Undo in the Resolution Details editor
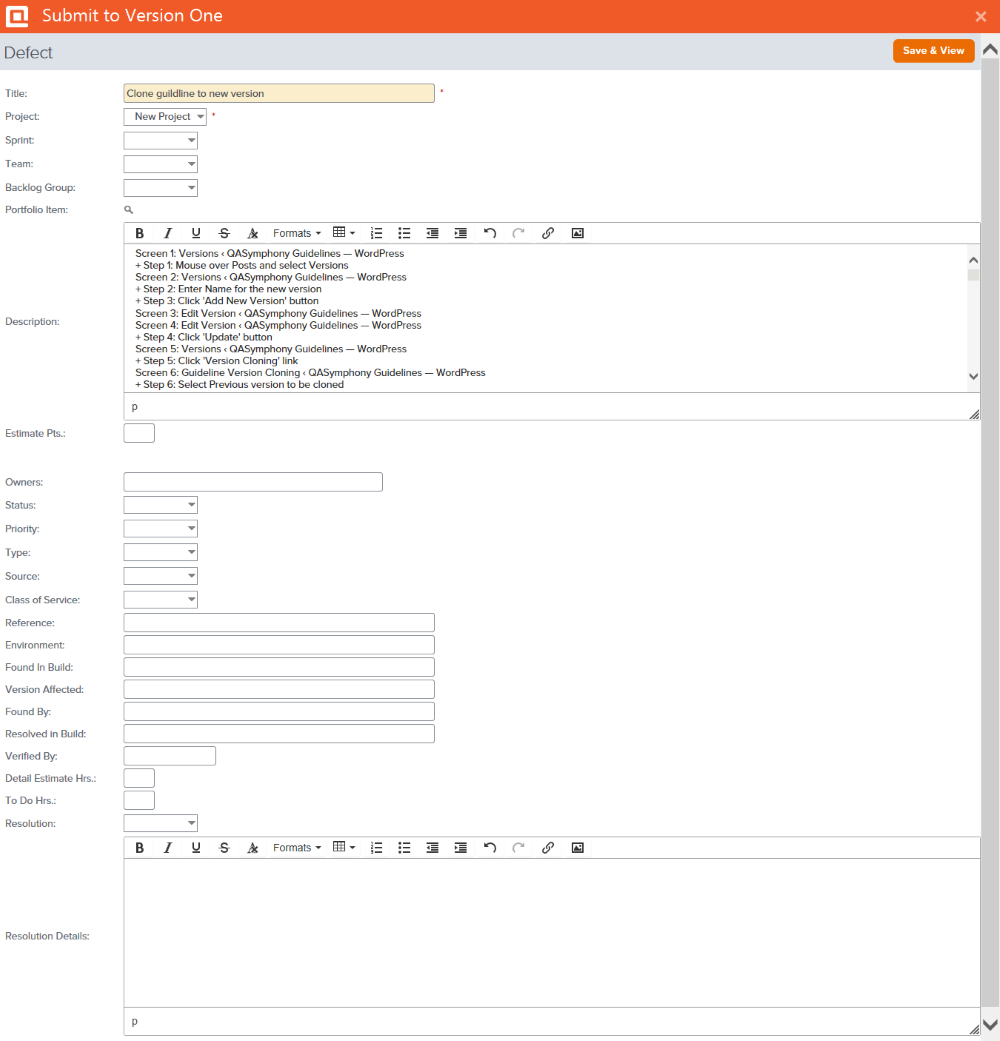The height and width of the screenshot is (1041, 1000). (x=490, y=848)
